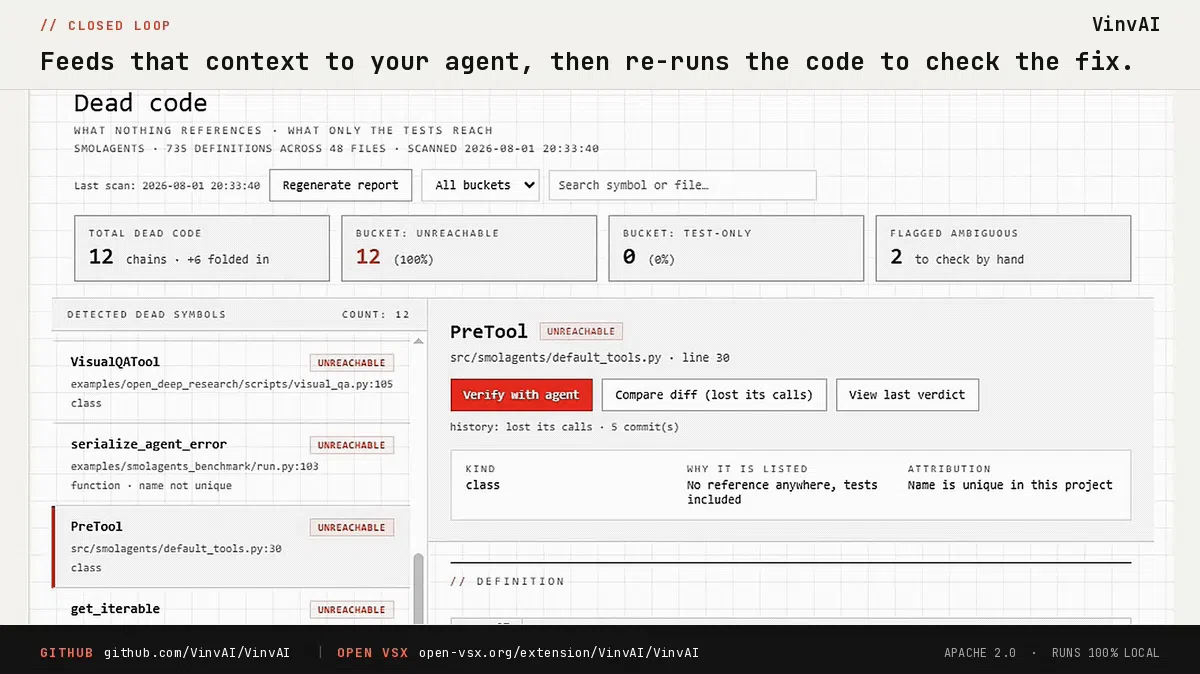The width and height of the screenshot is (1200, 674).
Task: Click the Total Dead Code summary card
Action: (x=202, y=248)
